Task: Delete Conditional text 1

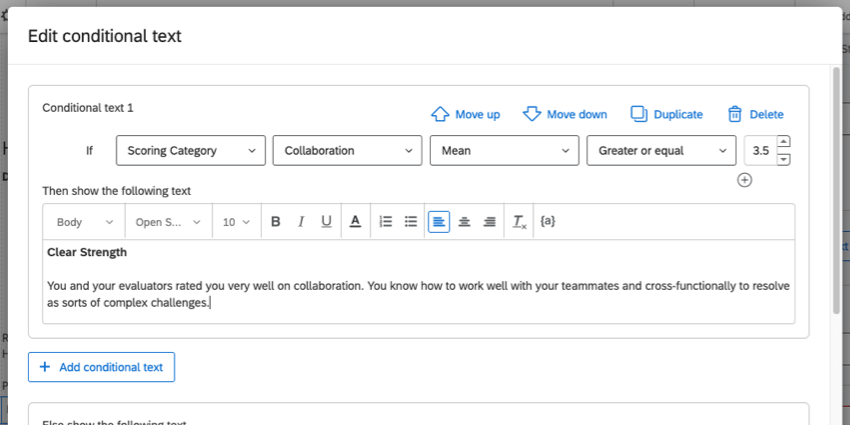Action: point(755,114)
